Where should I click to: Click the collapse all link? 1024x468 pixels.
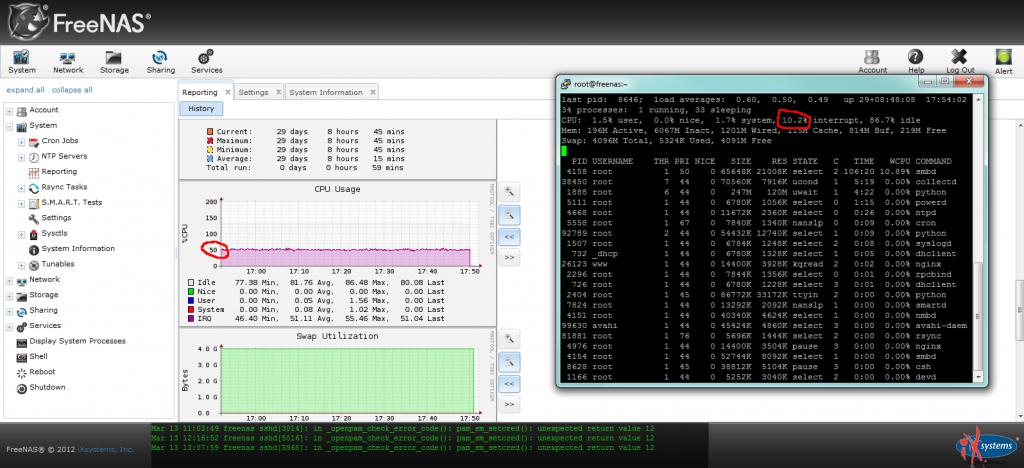72,90
